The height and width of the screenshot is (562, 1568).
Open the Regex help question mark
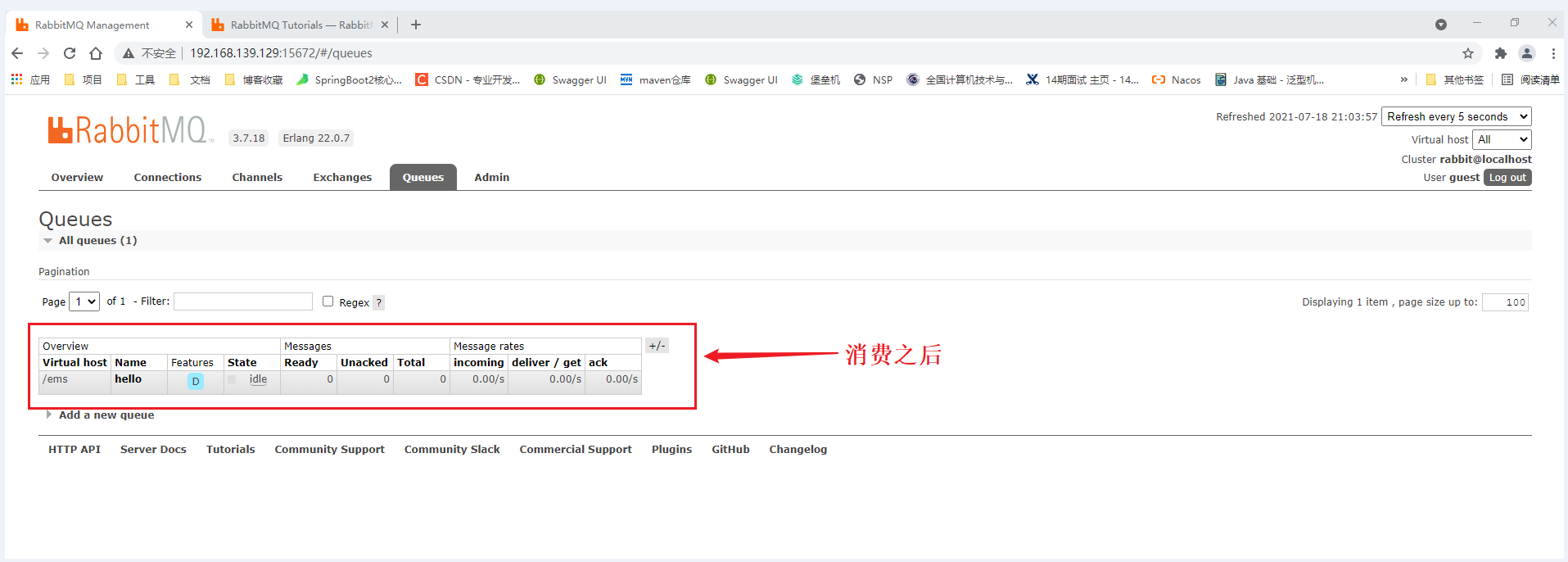[378, 302]
